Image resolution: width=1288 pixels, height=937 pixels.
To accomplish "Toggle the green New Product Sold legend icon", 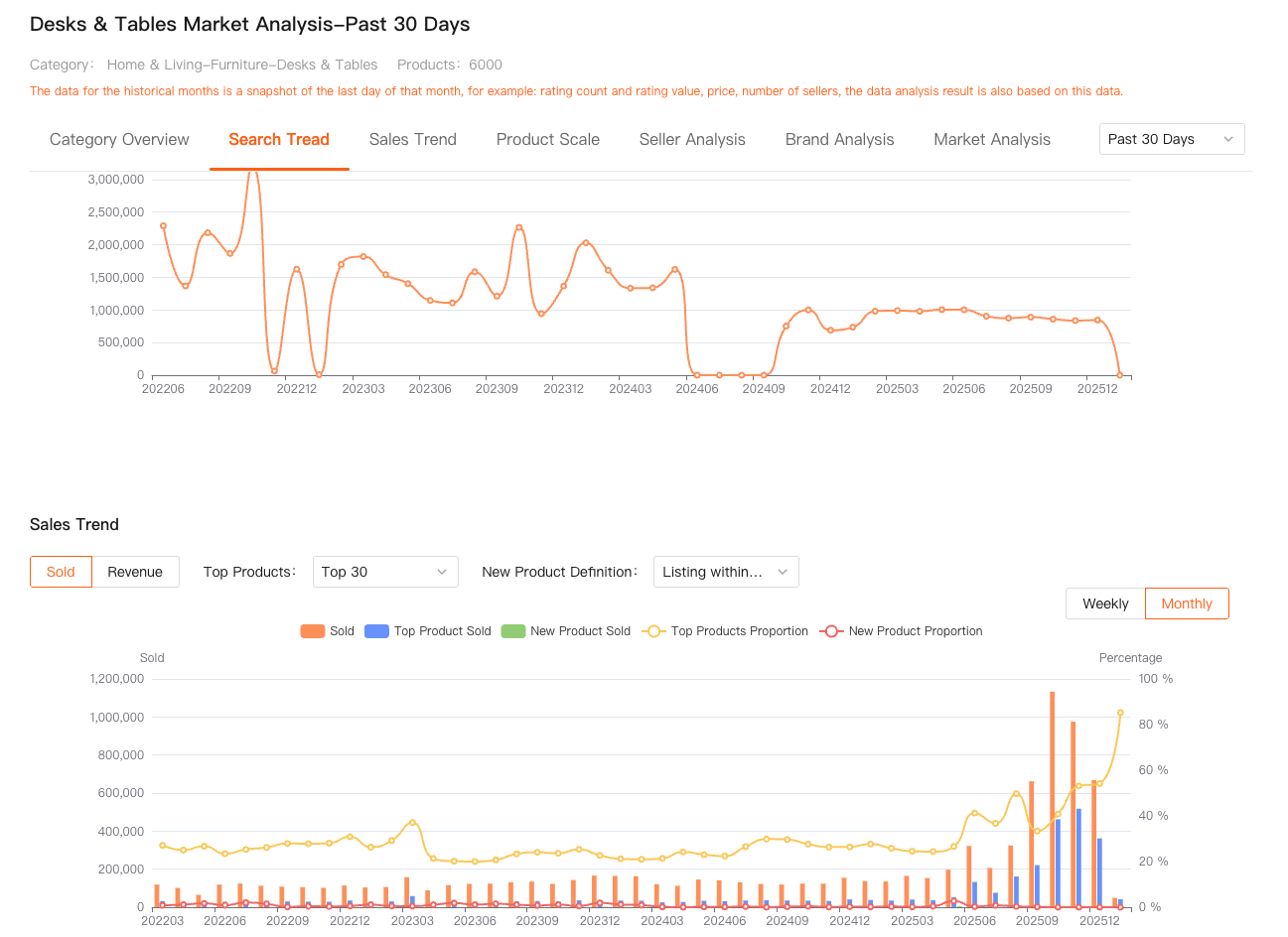I will pos(513,631).
